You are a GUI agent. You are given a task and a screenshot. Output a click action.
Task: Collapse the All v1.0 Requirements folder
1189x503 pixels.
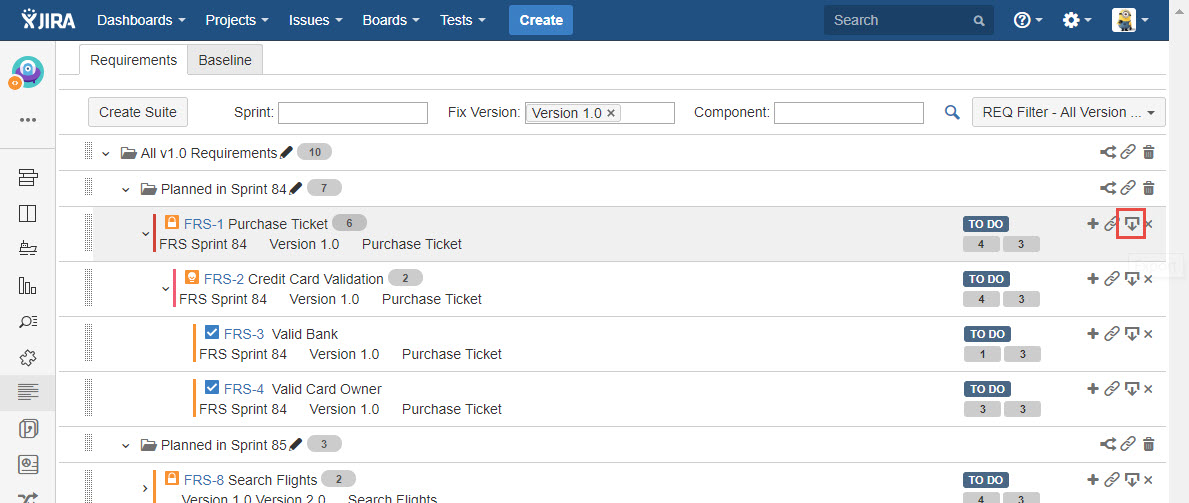tap(105, 154)
